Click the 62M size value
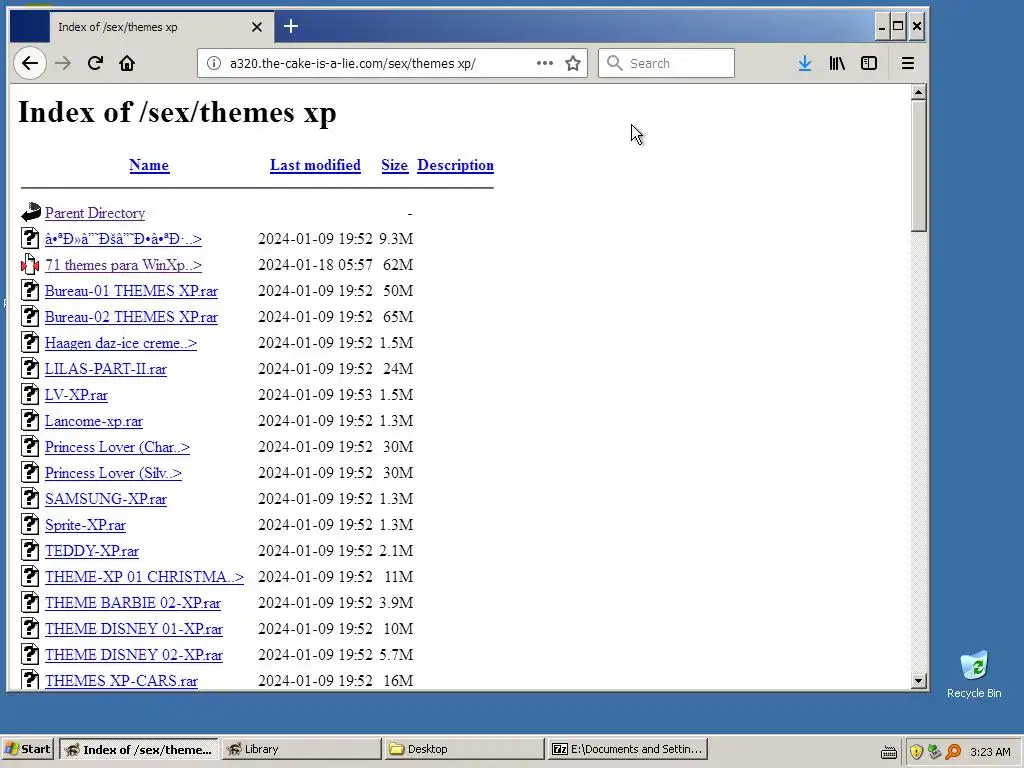Viewport: 1024px width, 768px height. [x=398, y=264]
